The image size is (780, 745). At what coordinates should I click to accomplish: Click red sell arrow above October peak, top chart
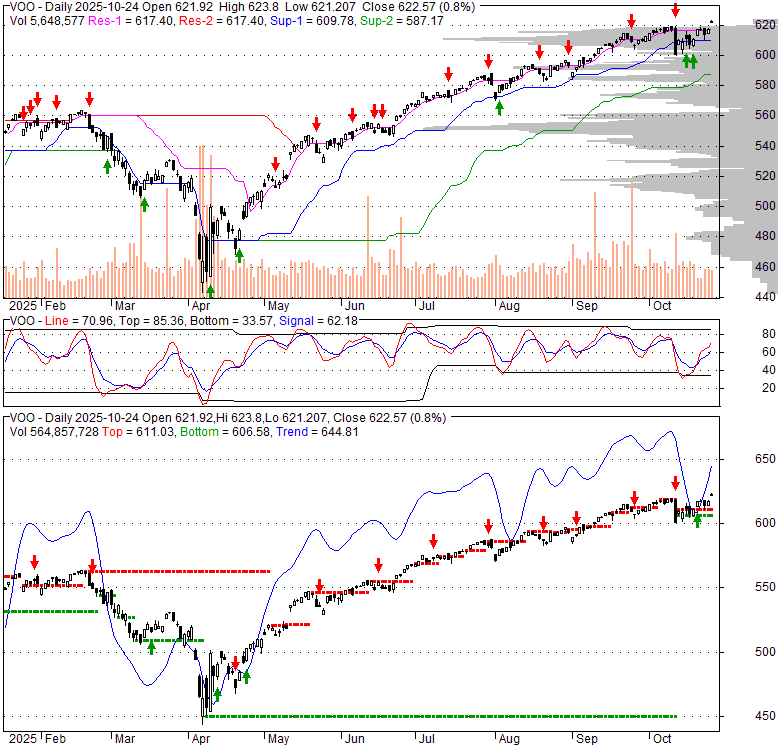click(x=675, y=9)
